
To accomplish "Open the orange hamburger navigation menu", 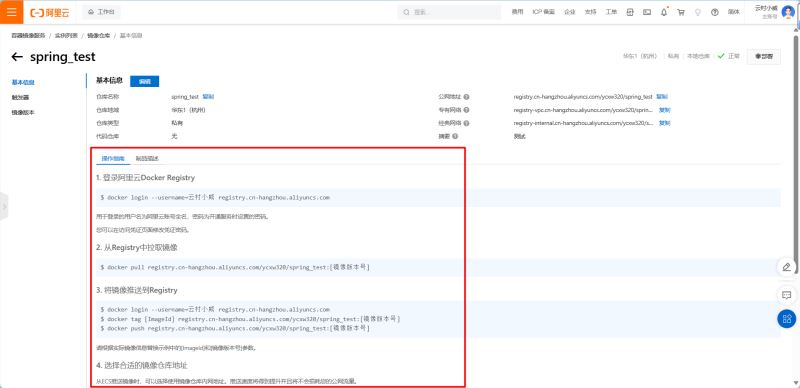I will click(11, 12).
